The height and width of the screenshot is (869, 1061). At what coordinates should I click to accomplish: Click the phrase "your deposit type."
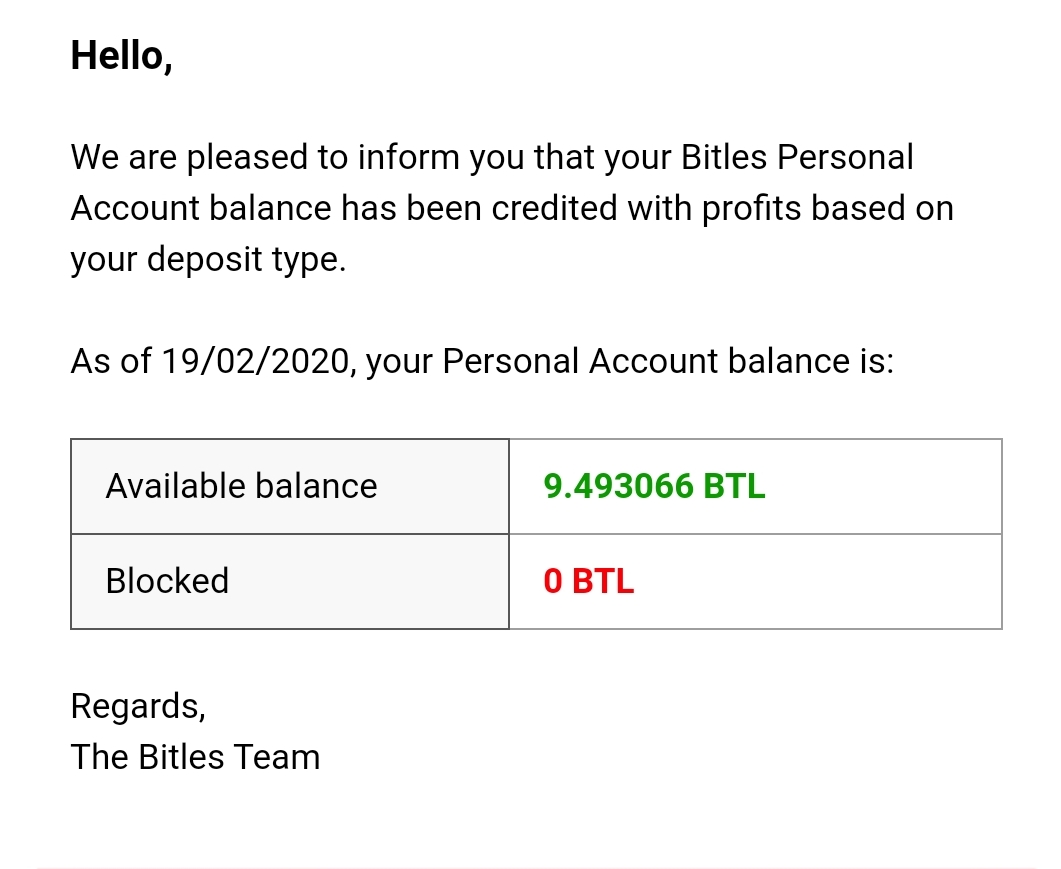pos(208,259)
